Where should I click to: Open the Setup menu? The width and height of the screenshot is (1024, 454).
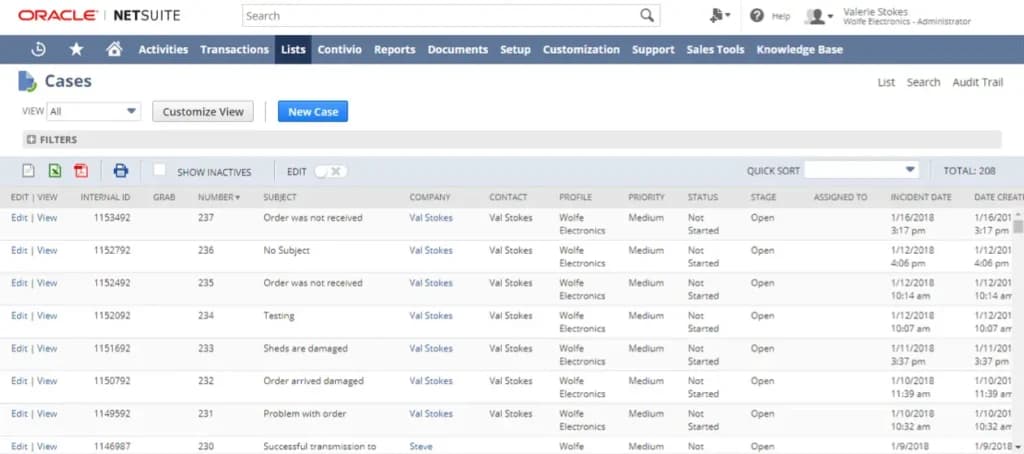(515, 49)
